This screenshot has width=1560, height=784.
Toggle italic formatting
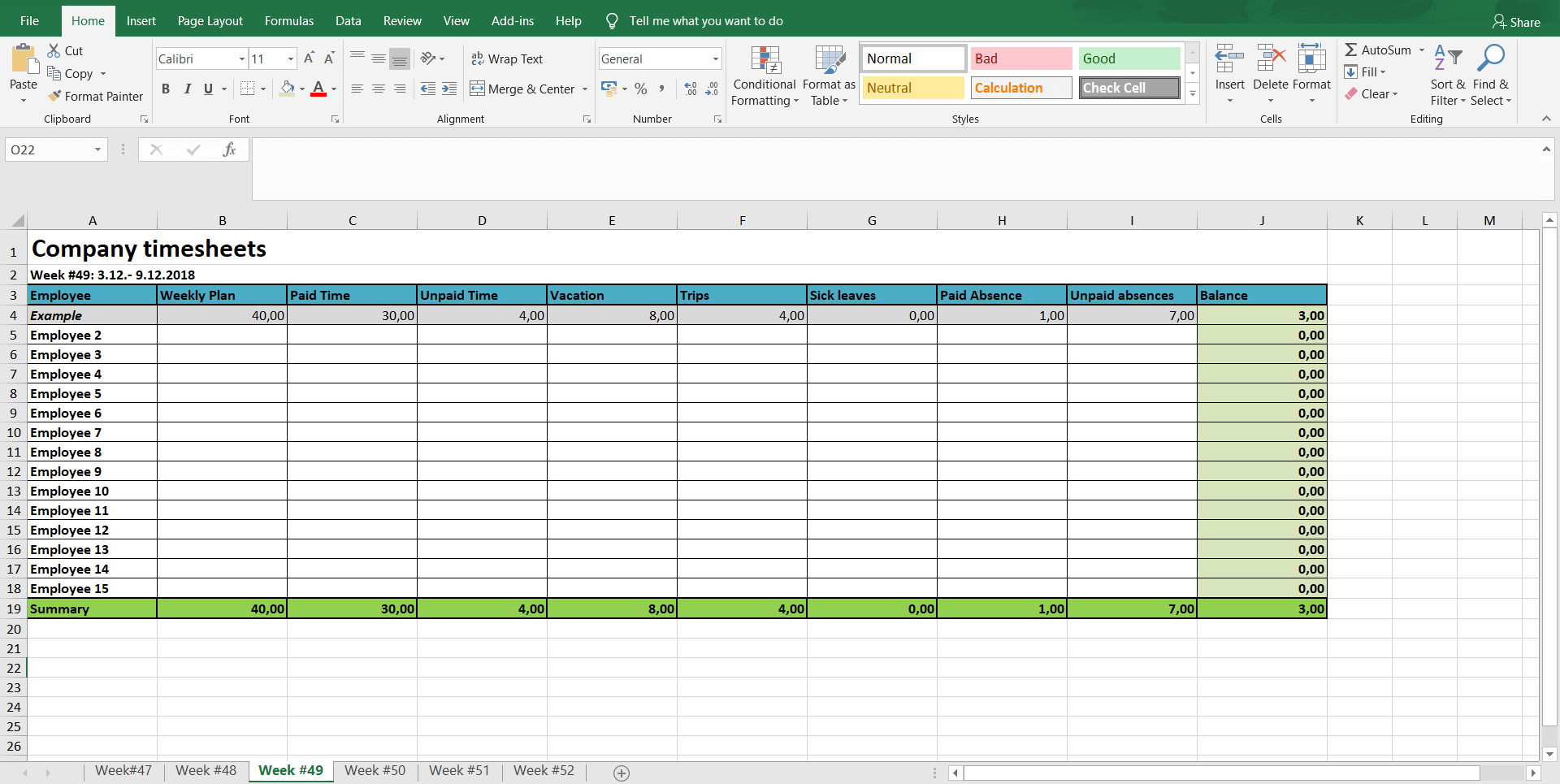point(188,89)
